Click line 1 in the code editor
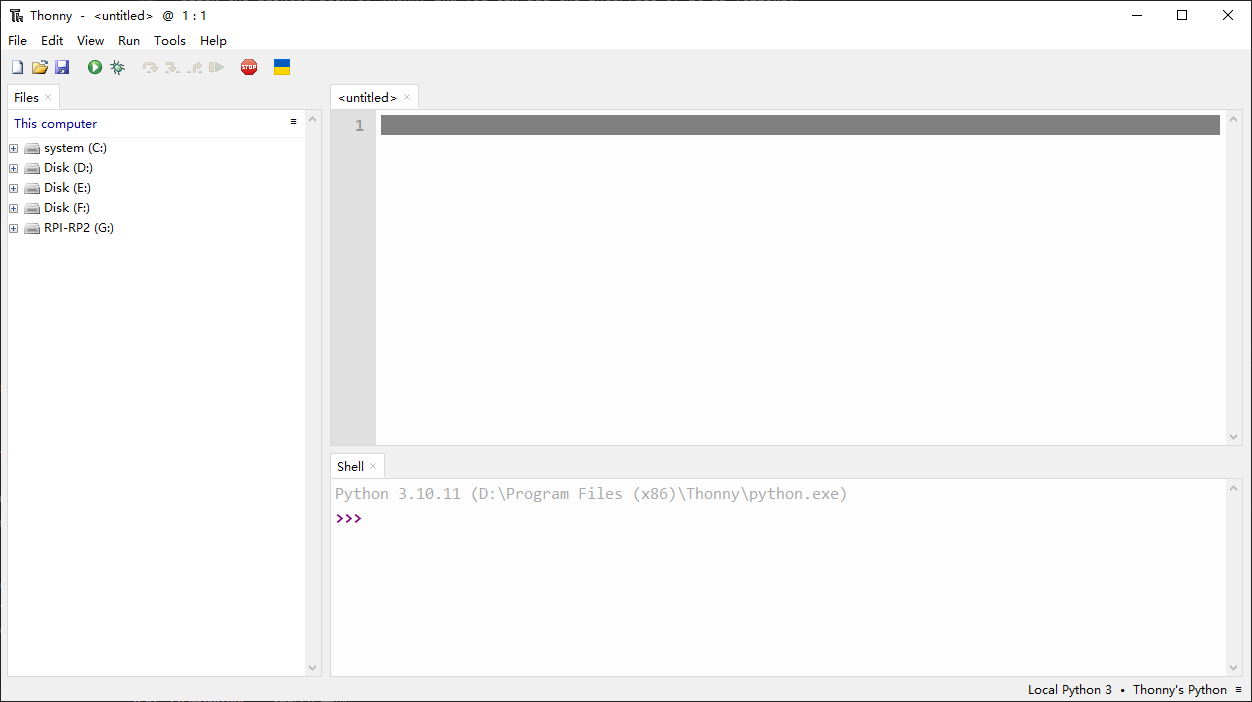 pos(800,125)
